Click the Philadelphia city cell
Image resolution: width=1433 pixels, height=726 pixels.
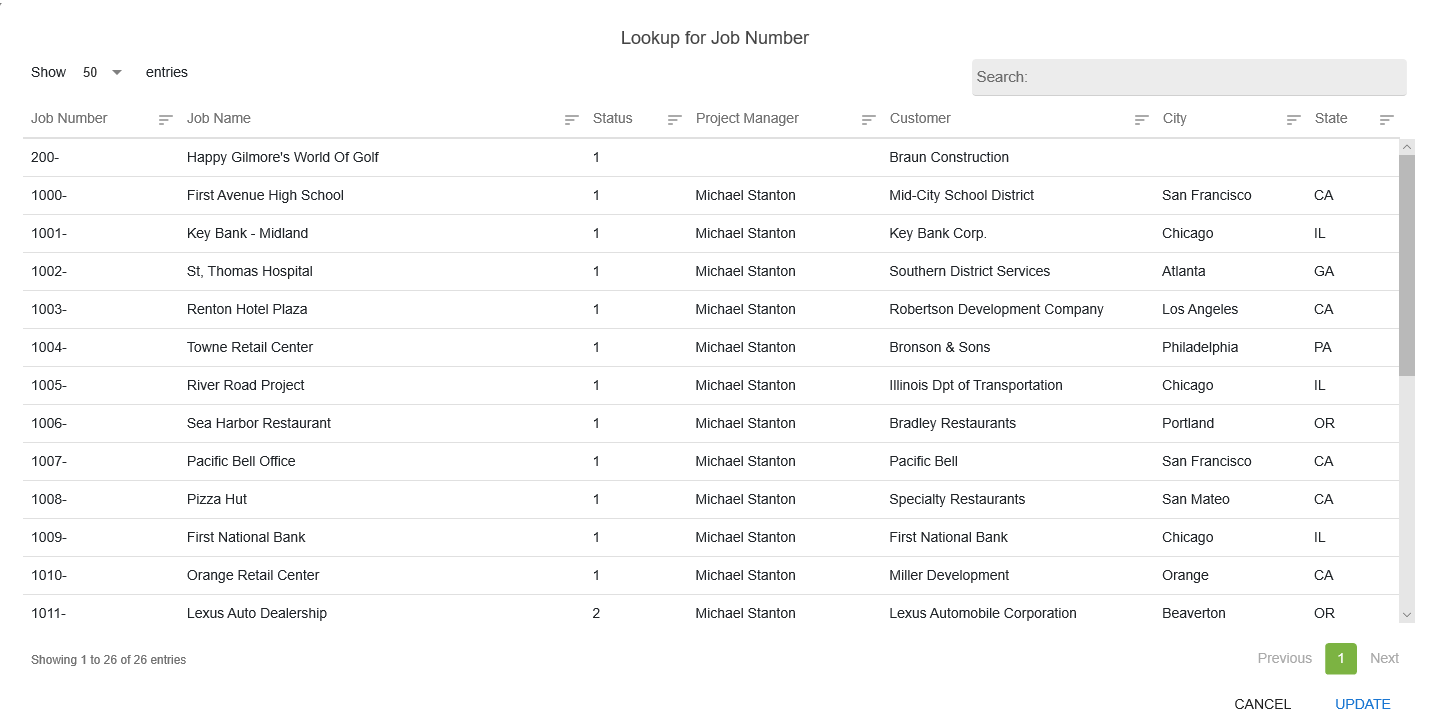point(1200,347)
